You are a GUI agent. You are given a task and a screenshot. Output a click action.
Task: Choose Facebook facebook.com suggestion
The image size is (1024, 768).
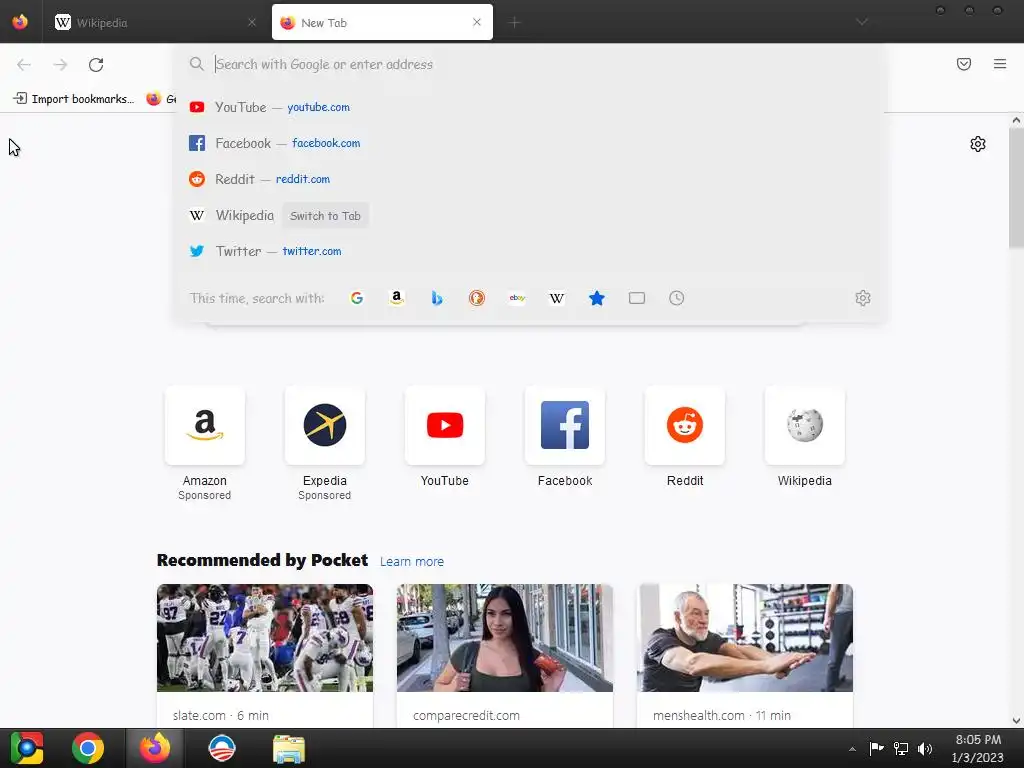point(529,143)
